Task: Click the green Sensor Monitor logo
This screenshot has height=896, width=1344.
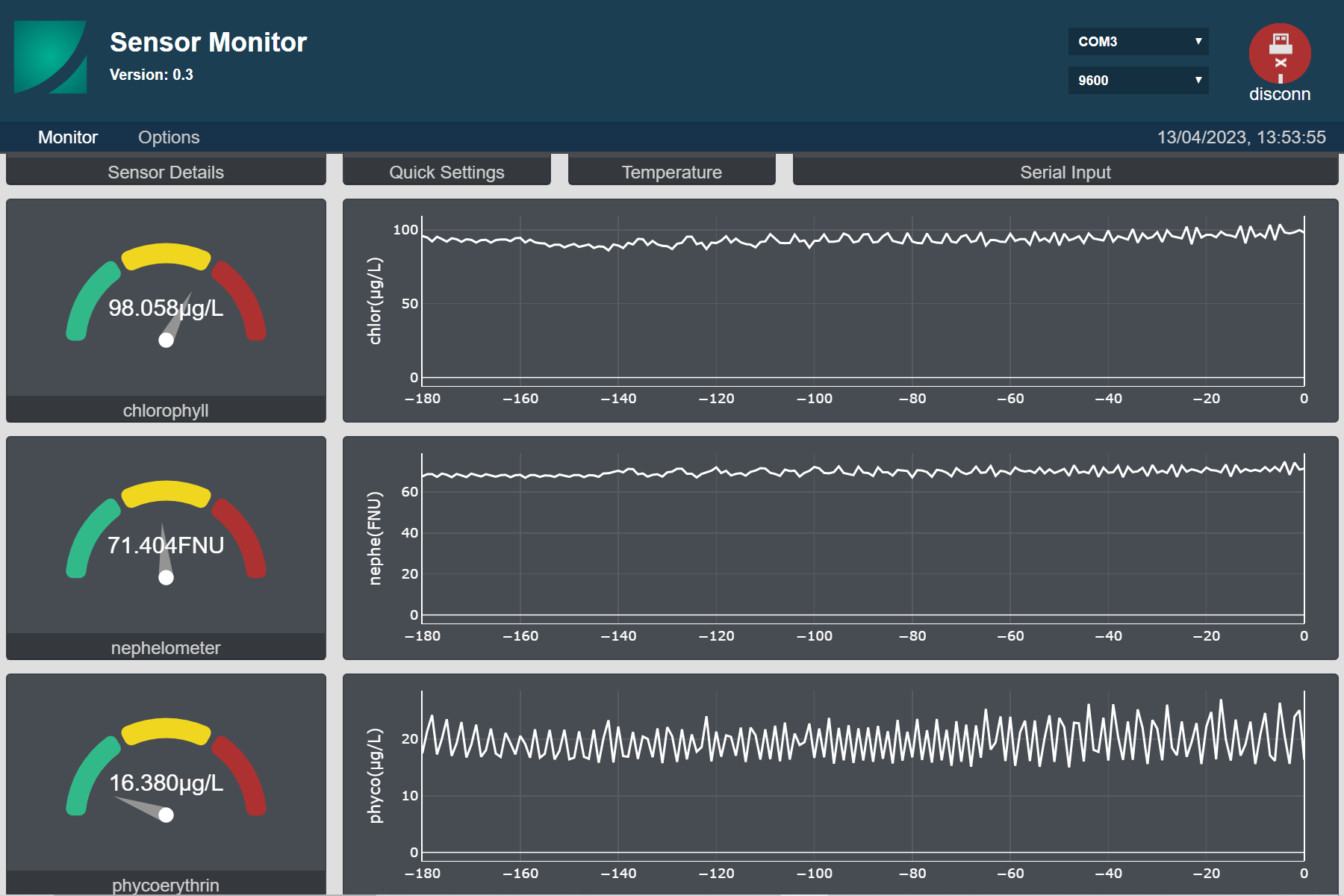Action: (x=51, y=57)
